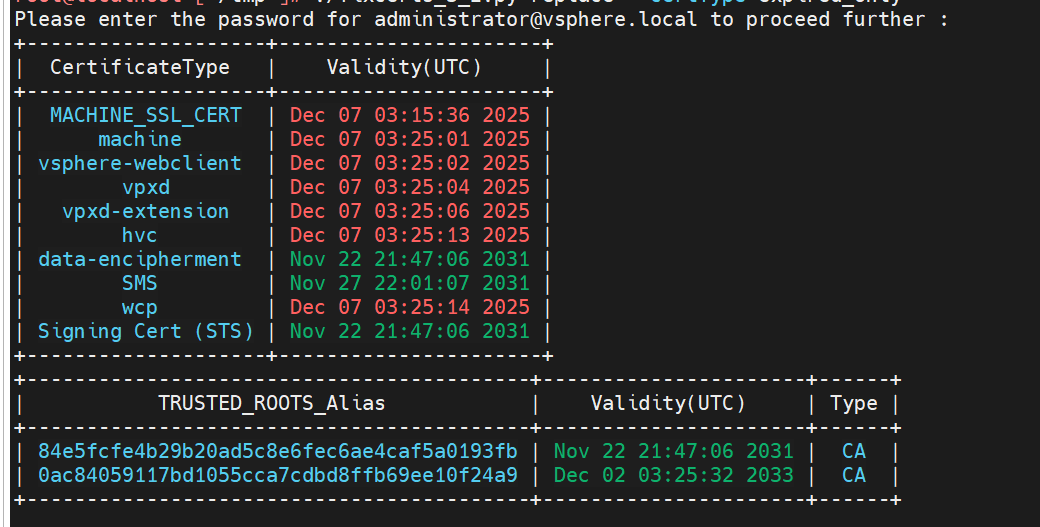Select the hvc certificate name

[x=139, y=235]
